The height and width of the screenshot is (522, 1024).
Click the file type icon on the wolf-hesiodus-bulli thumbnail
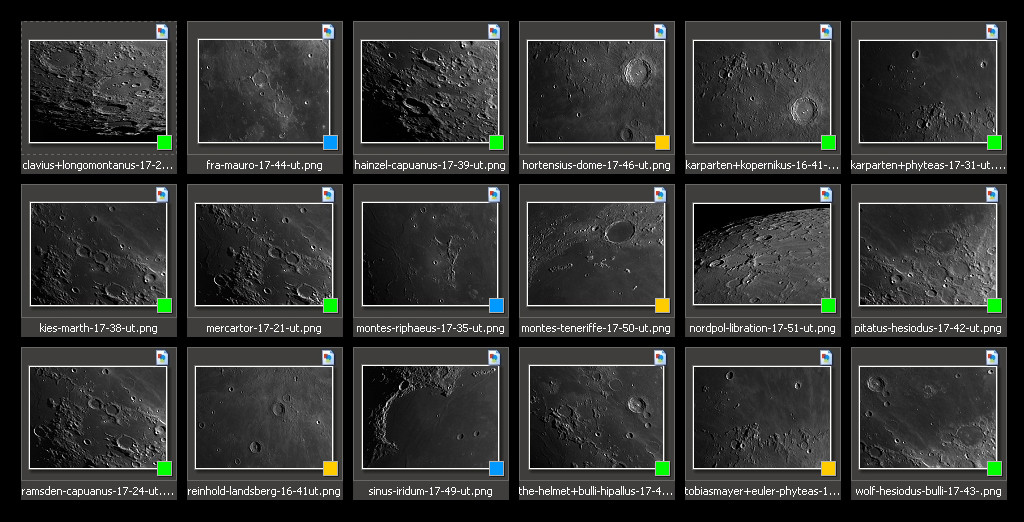click(x=992, y=357)
